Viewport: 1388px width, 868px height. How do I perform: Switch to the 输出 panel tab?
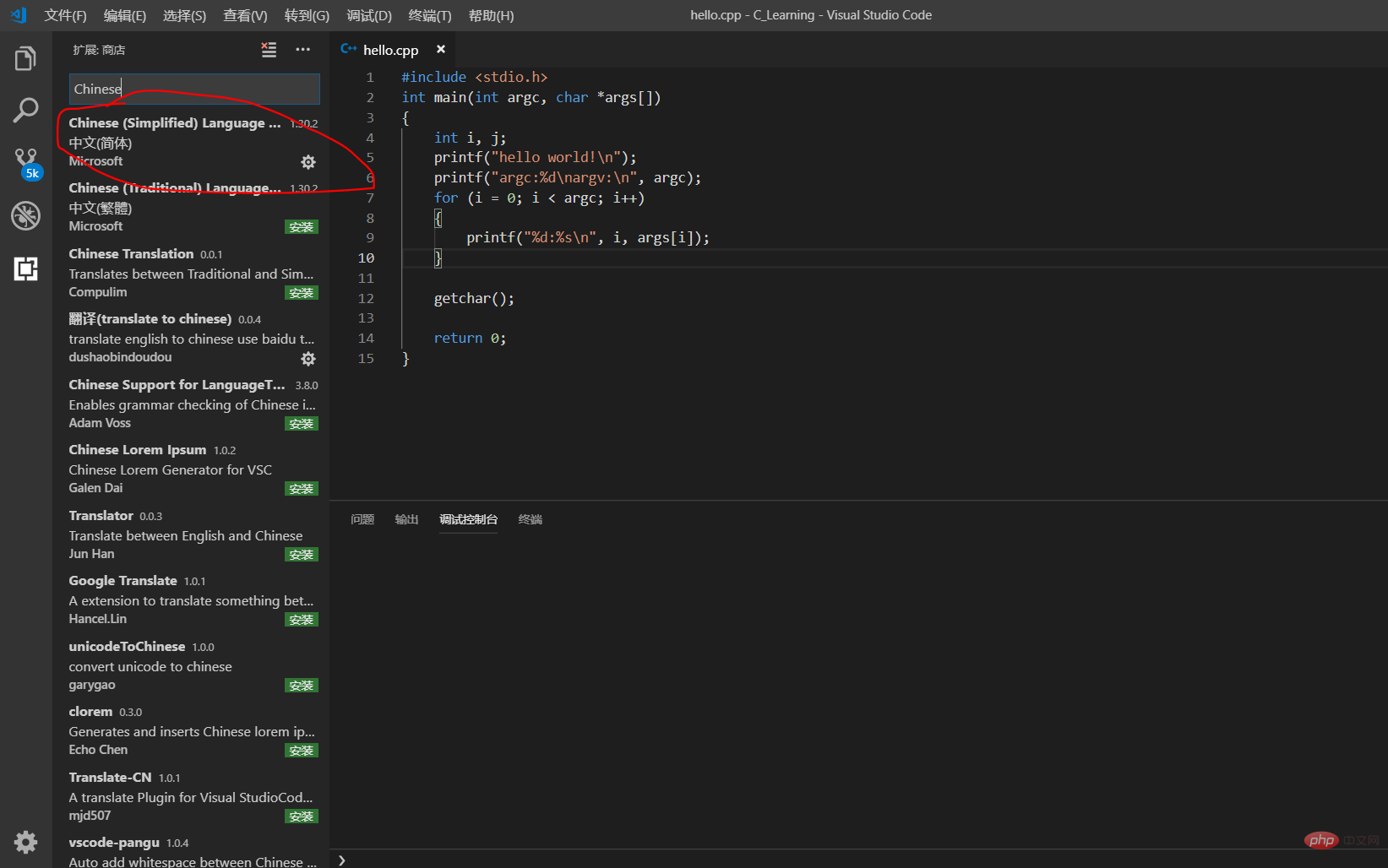click(x=406, y=519)
